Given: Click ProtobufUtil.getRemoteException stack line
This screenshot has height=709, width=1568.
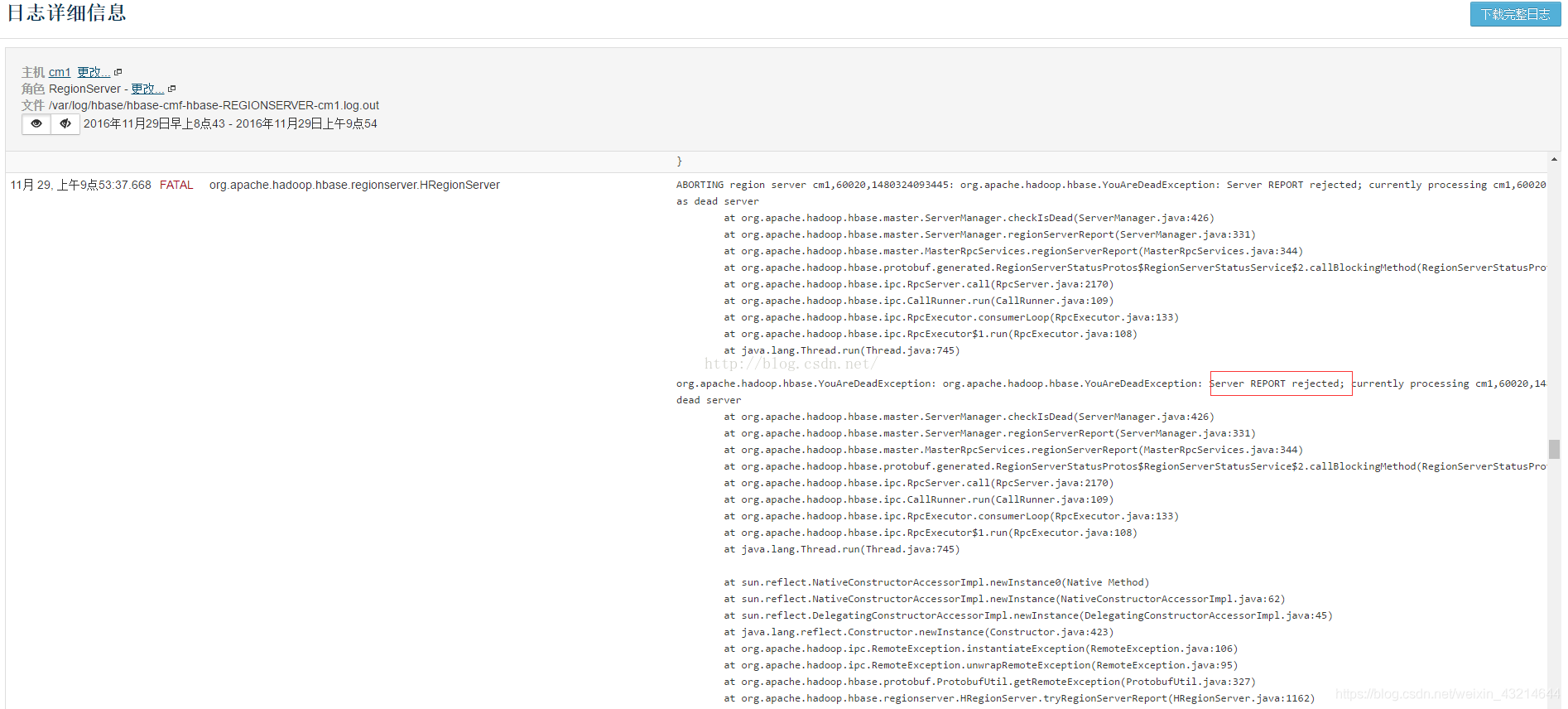Looking at the screenshot, I should click(x=989, y=682).
